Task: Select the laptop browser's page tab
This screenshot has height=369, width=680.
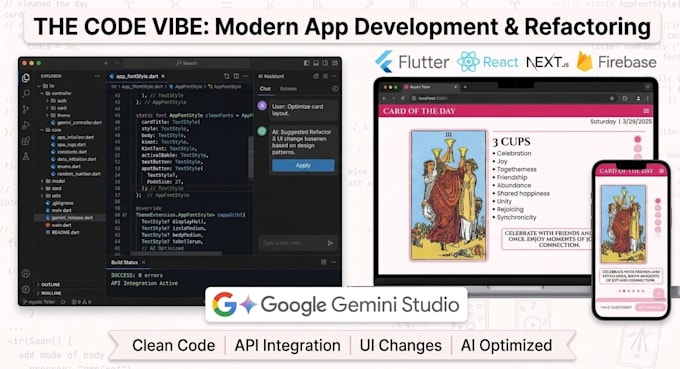Action: pyautogui.click(x=429, y=87)
